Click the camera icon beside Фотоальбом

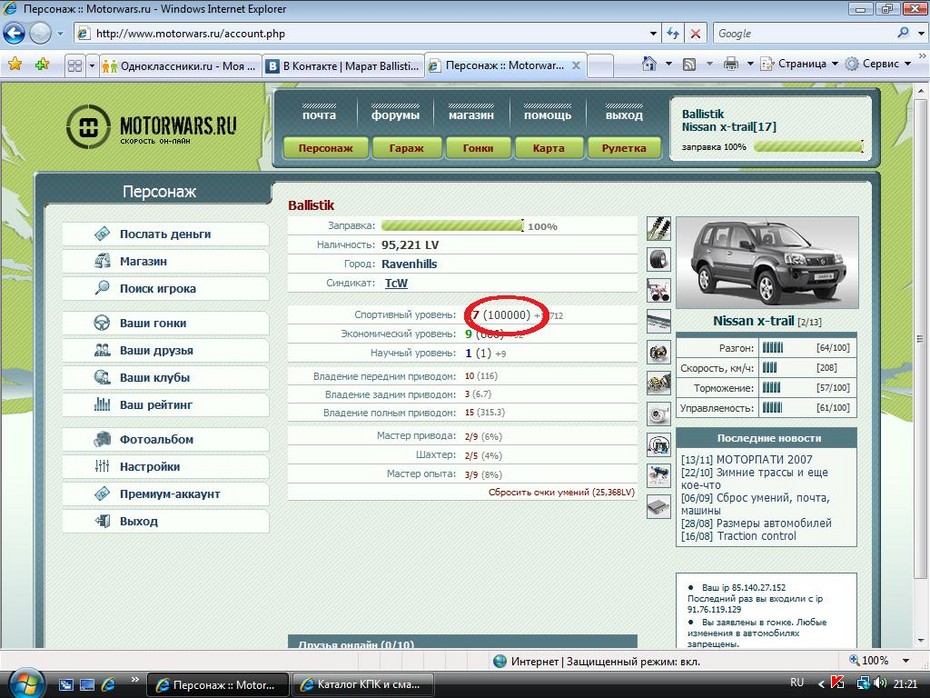click(102, 439)
